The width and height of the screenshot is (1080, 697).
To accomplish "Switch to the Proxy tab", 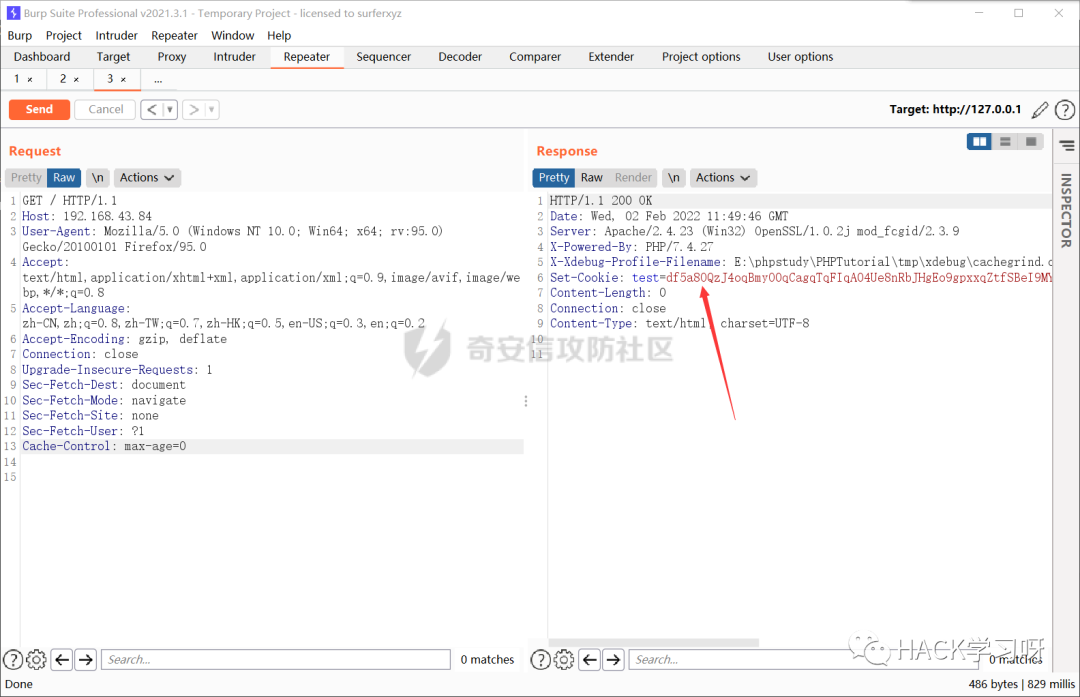I will tap(171, 57).
